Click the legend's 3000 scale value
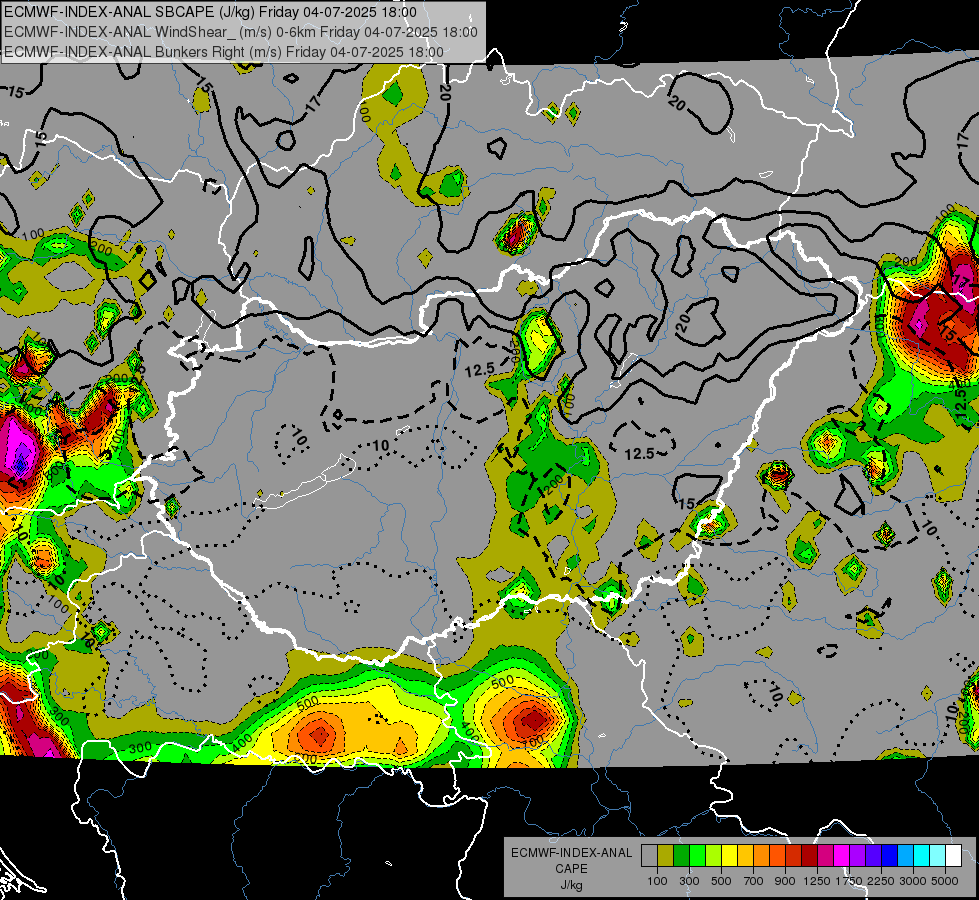979x900 pixels. 913,881
